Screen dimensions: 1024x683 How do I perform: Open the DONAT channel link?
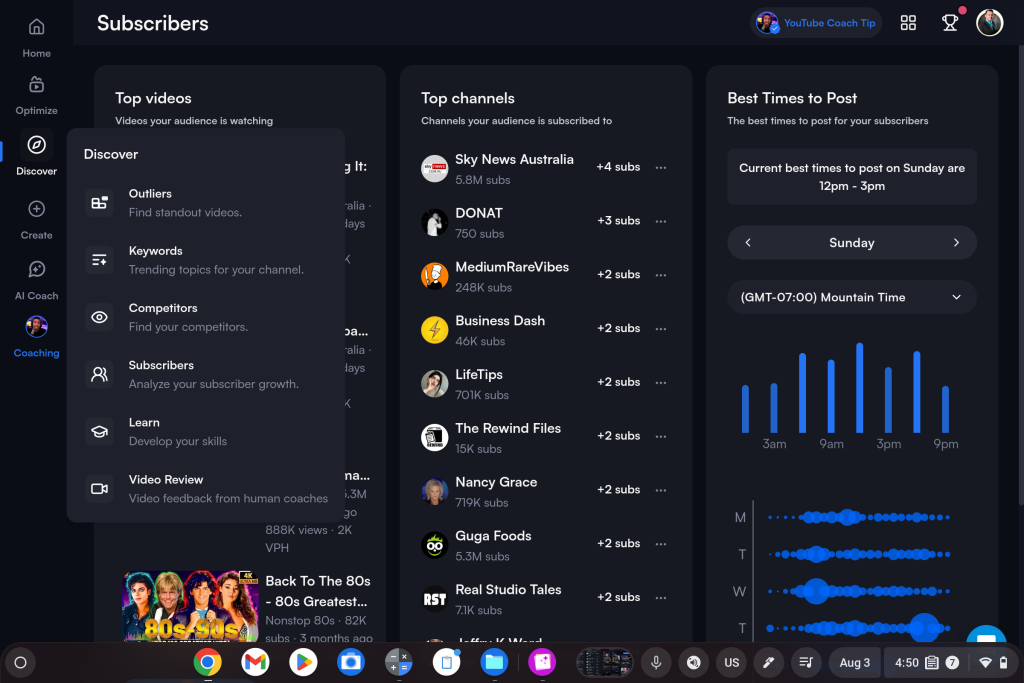pos(479,213)
